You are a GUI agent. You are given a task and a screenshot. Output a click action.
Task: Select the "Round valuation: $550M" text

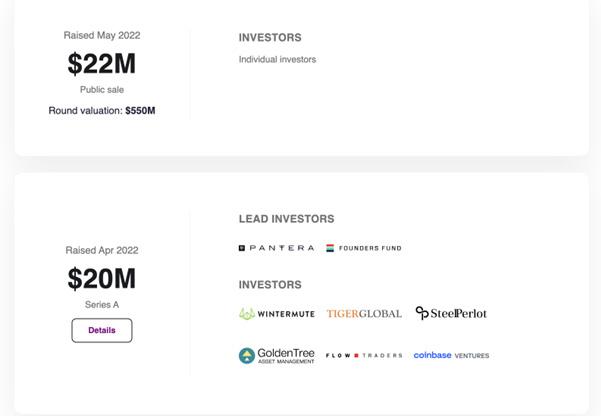point(101,111)
